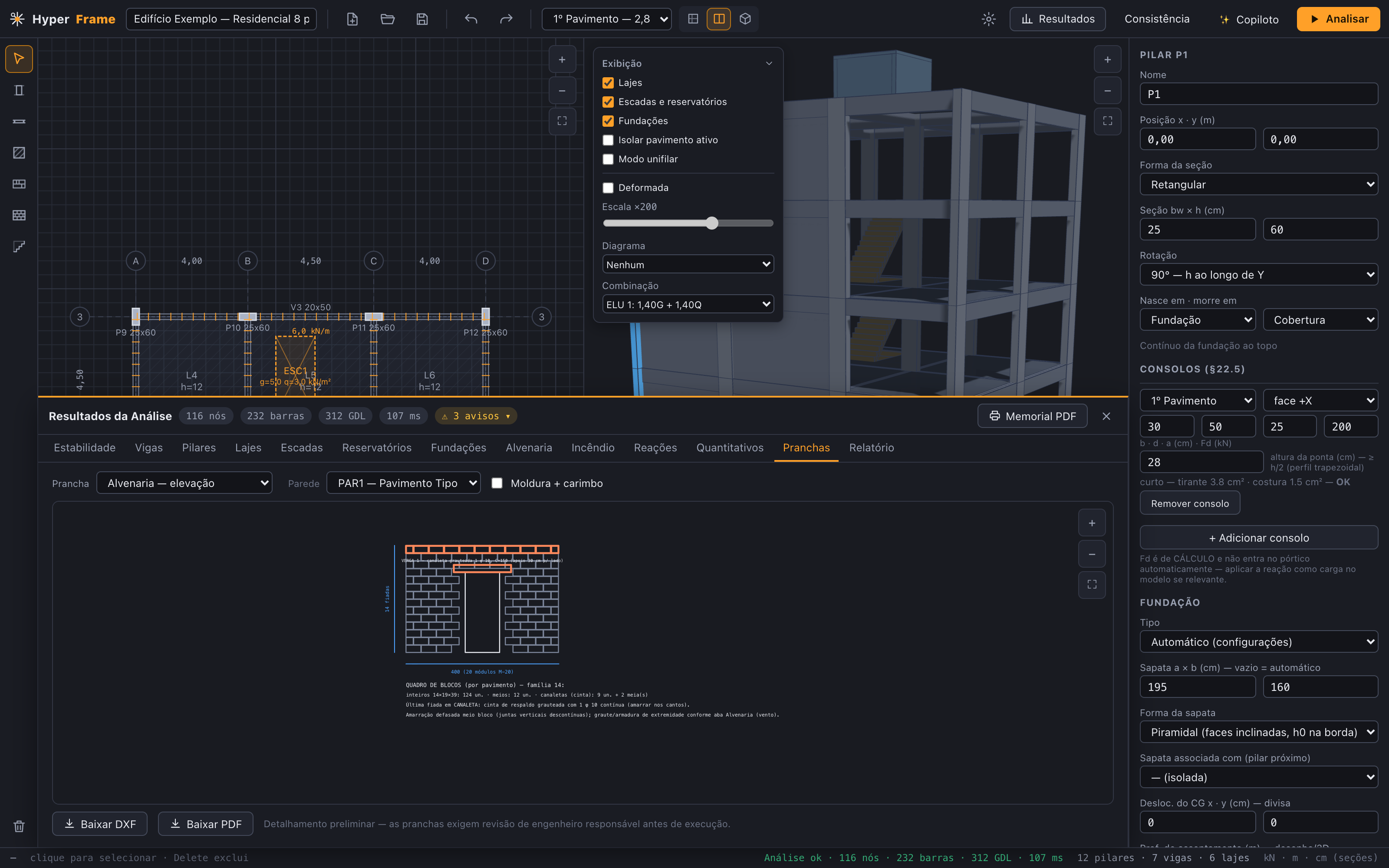Screen dimensions: 1389x868
Task: Switch to split view layout
Action: point(719,19)
